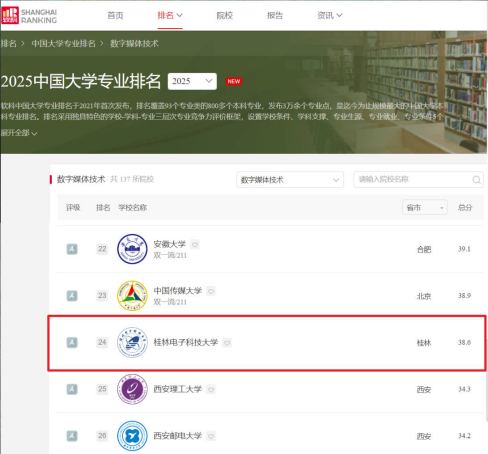Open the 安徽大学 link

tap(169, 244)
